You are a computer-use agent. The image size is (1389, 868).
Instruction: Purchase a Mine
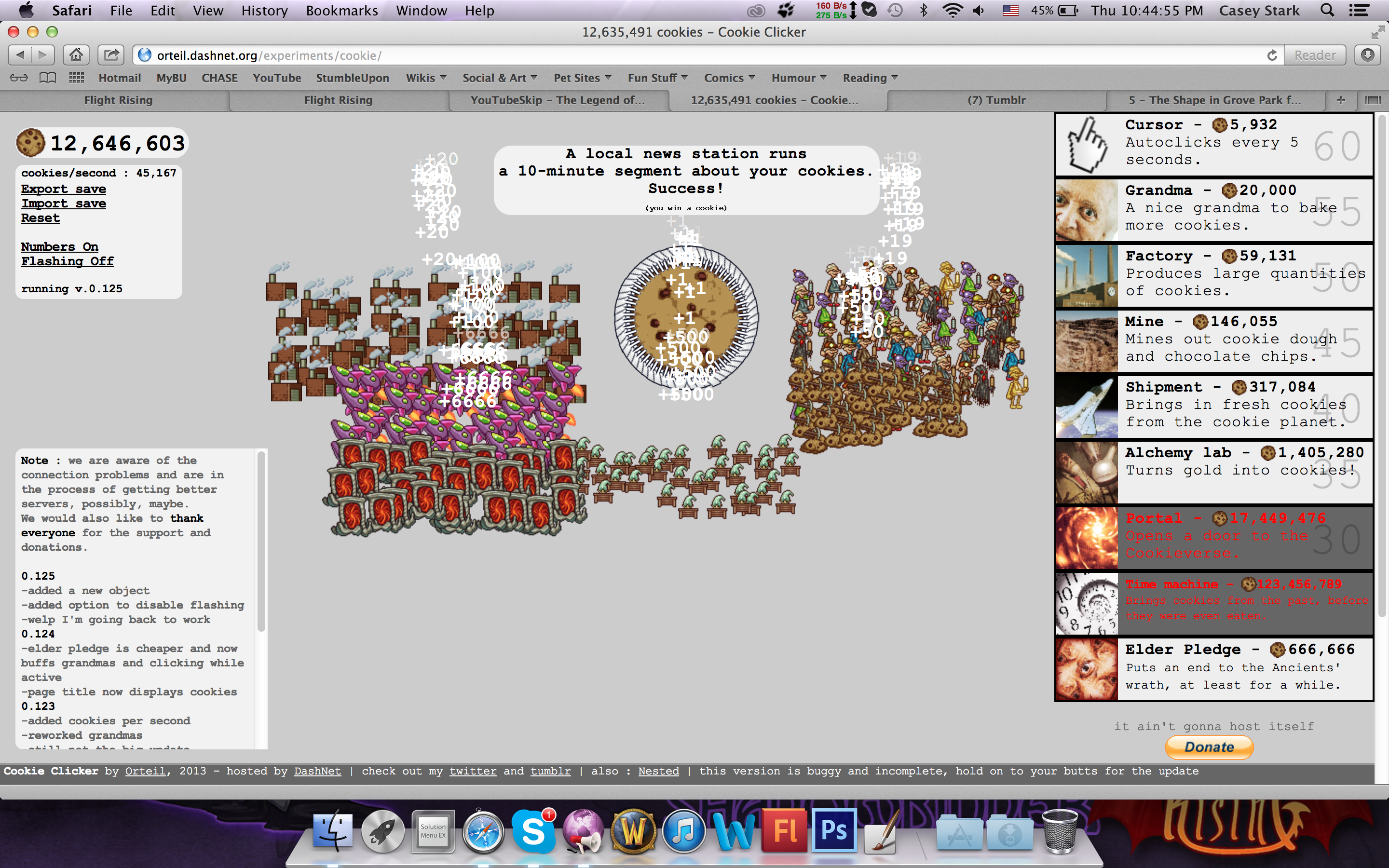point(1214,341)
